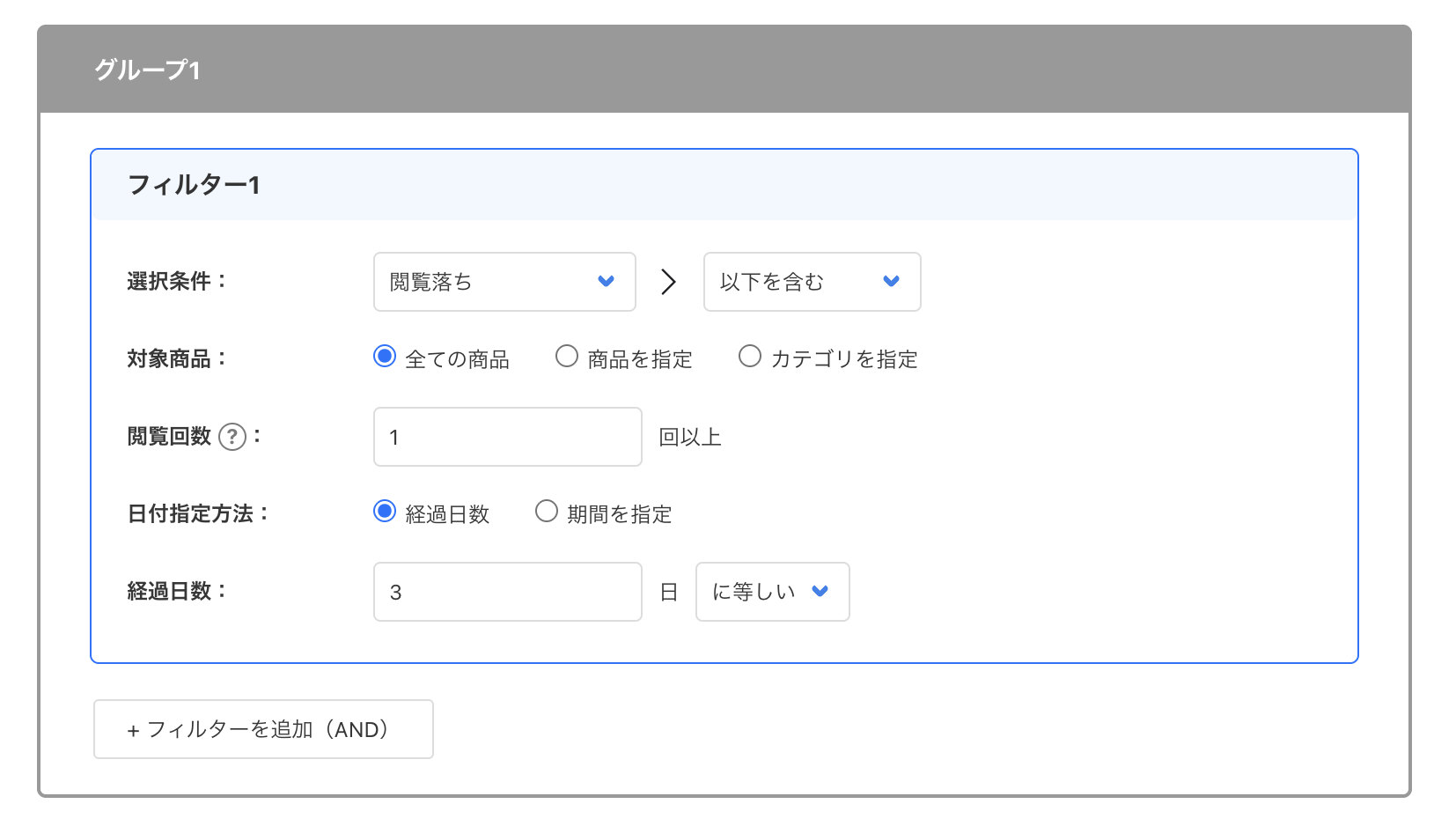
Task: Click the 閲覧回数 input field showing 1
Action: (x=506, y=436)
